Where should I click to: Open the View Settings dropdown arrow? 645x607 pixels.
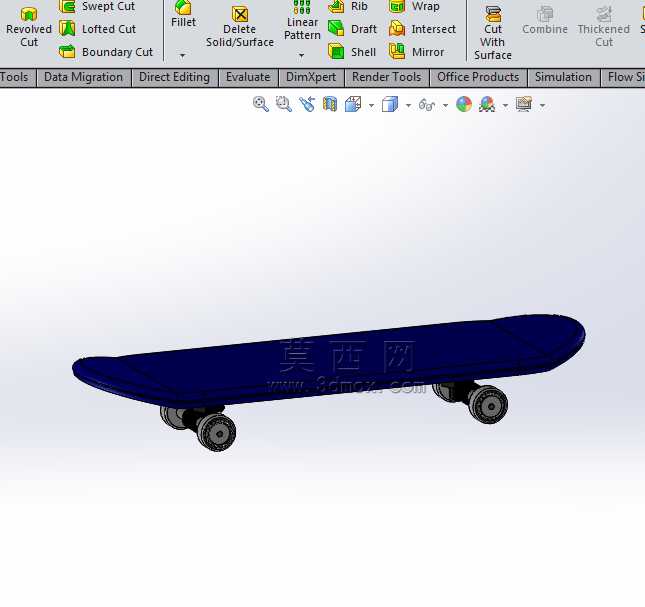click(543, 106)
